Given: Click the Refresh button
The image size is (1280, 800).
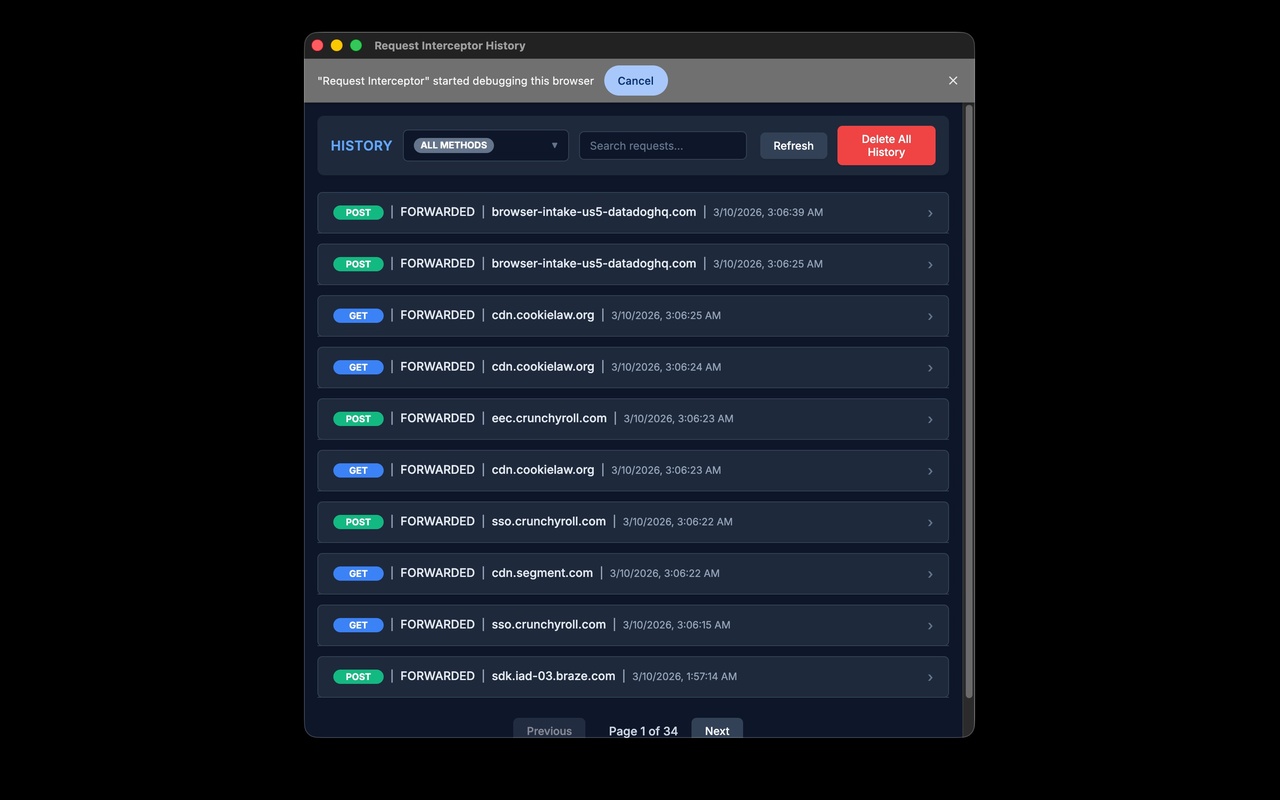Looking at the screenshot, I should click(x=793, y=145).
